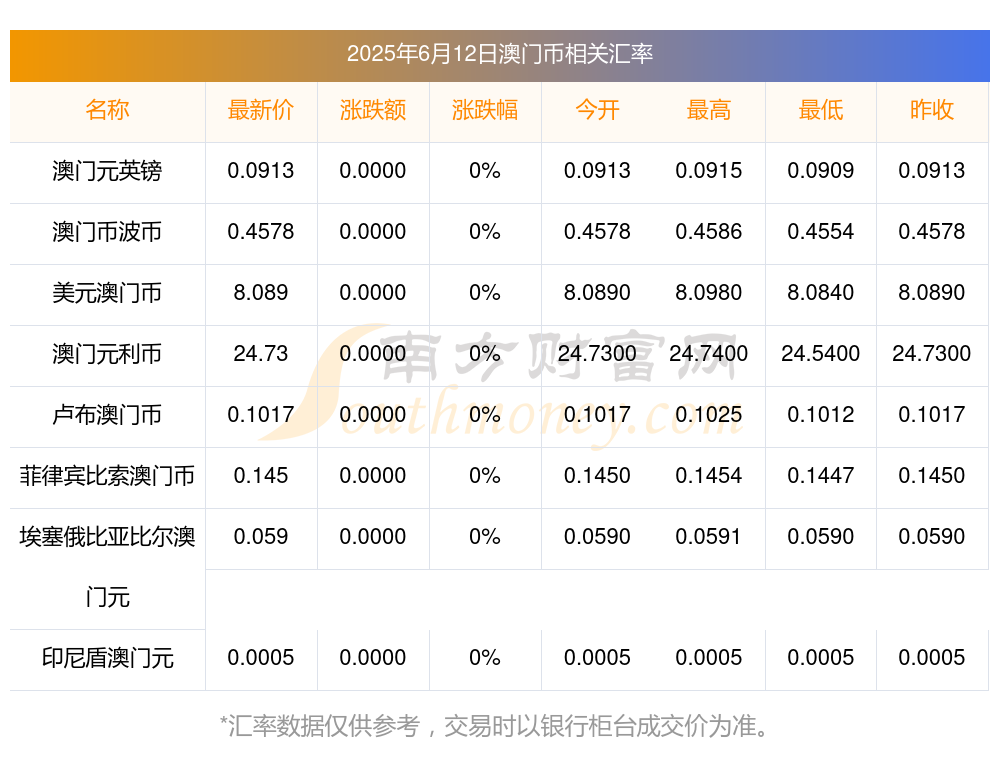The width and height of the screenshot is (1000, 757).
Task: Select the 昨收 column header
Action: pyautogui.click(x=932, y=110)
